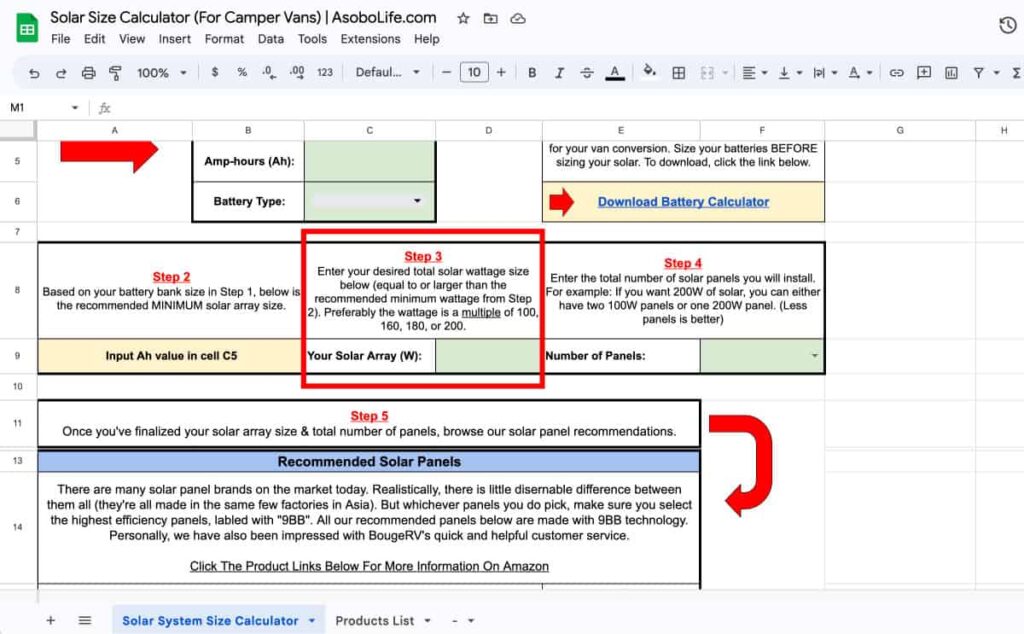Click the functions sigma icon

tap(1016, 73)
